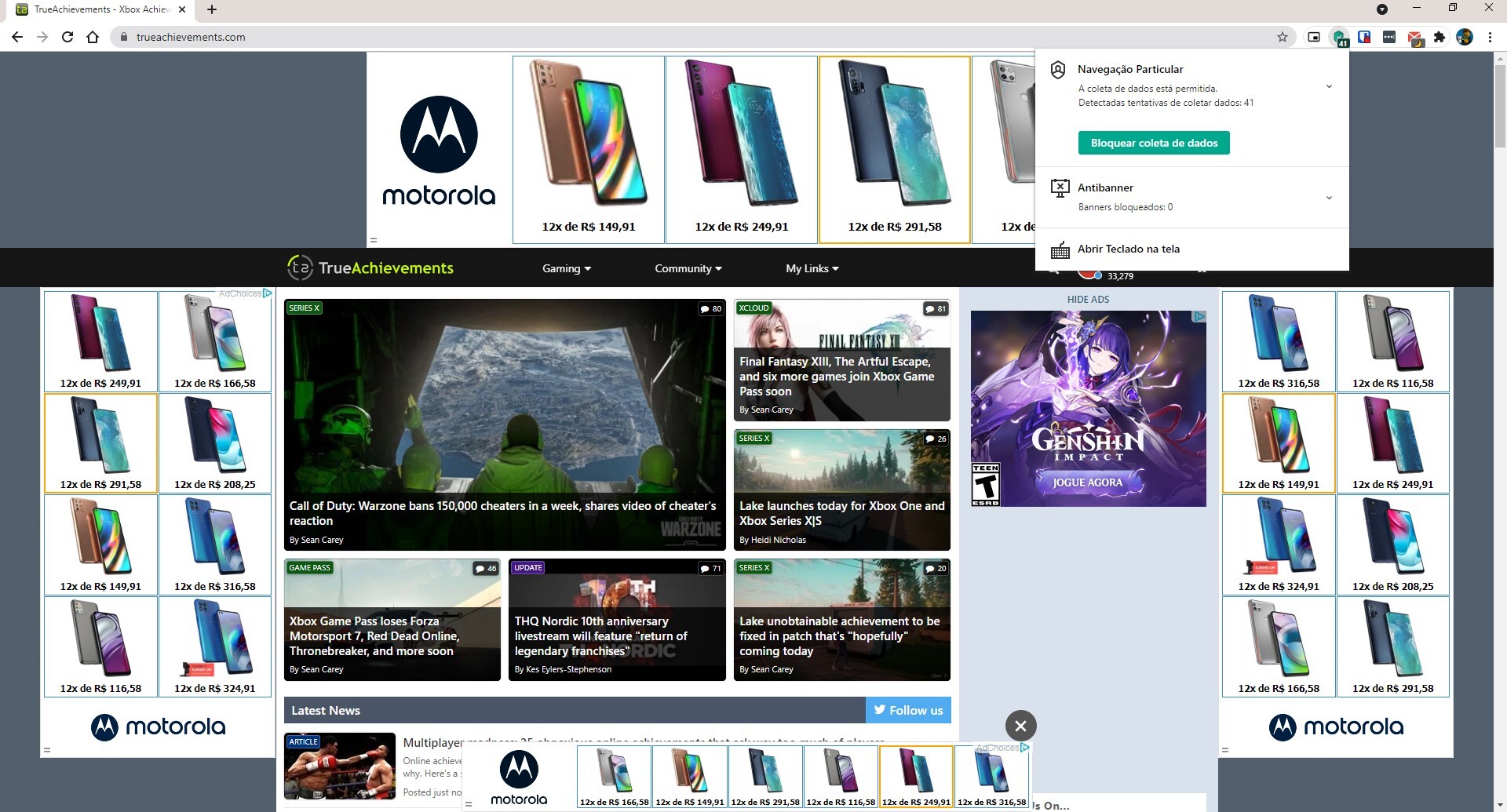Click the Antibanner icon
Screen dimensions: 1507x812
pyautogui.click(x=1060, y=188)
